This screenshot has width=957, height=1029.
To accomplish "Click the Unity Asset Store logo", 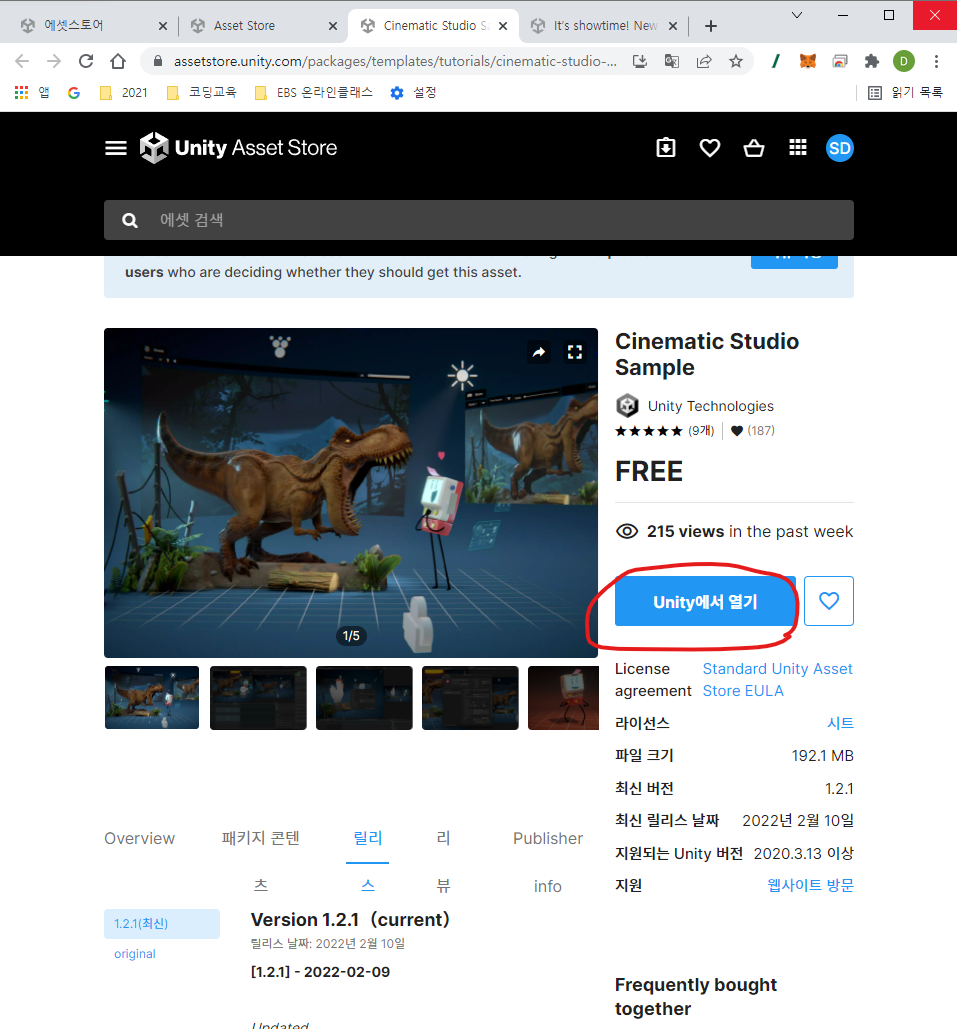I will [x=238, y=148].
